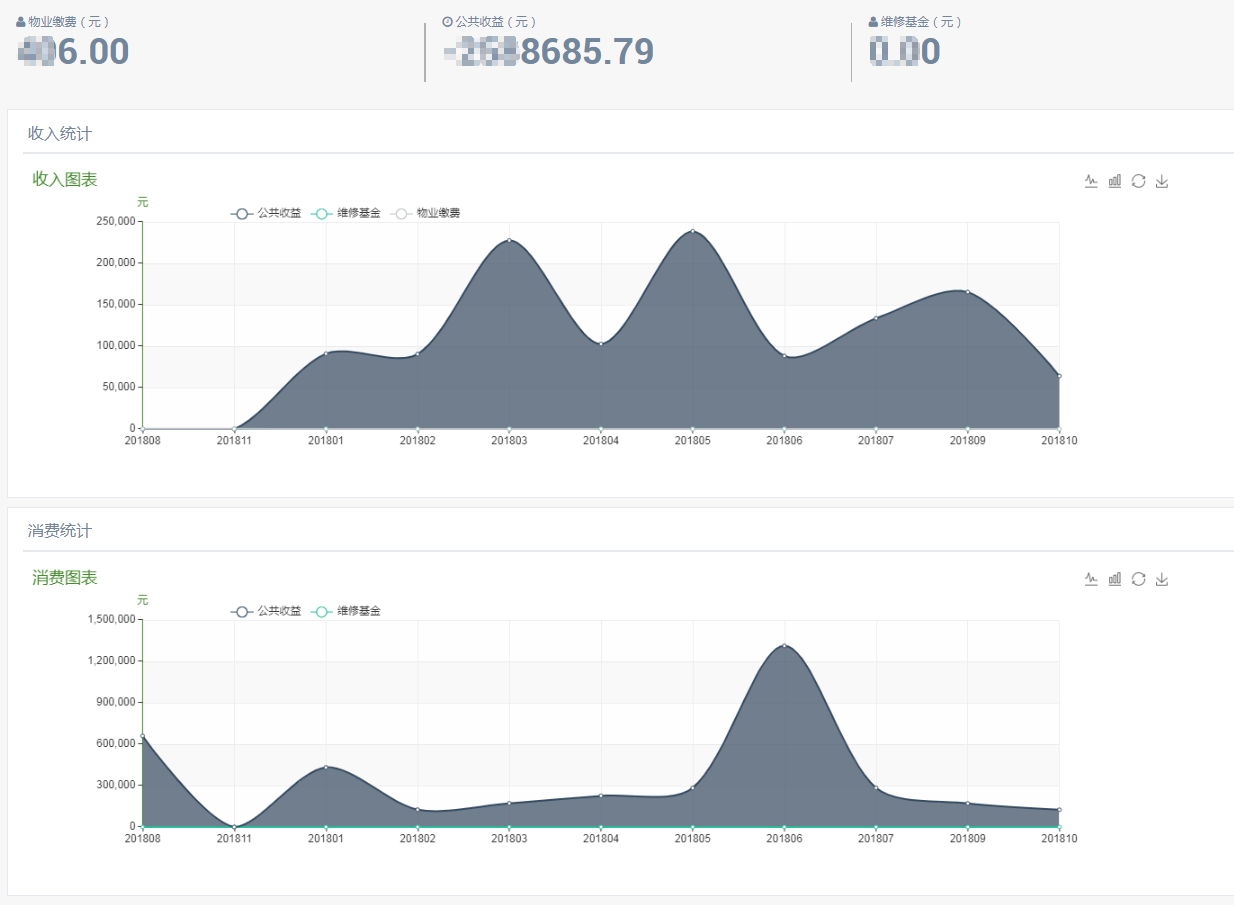Click the 物业缴费 amount at top
The image size is (1234, 905).
tap(75, 52)
